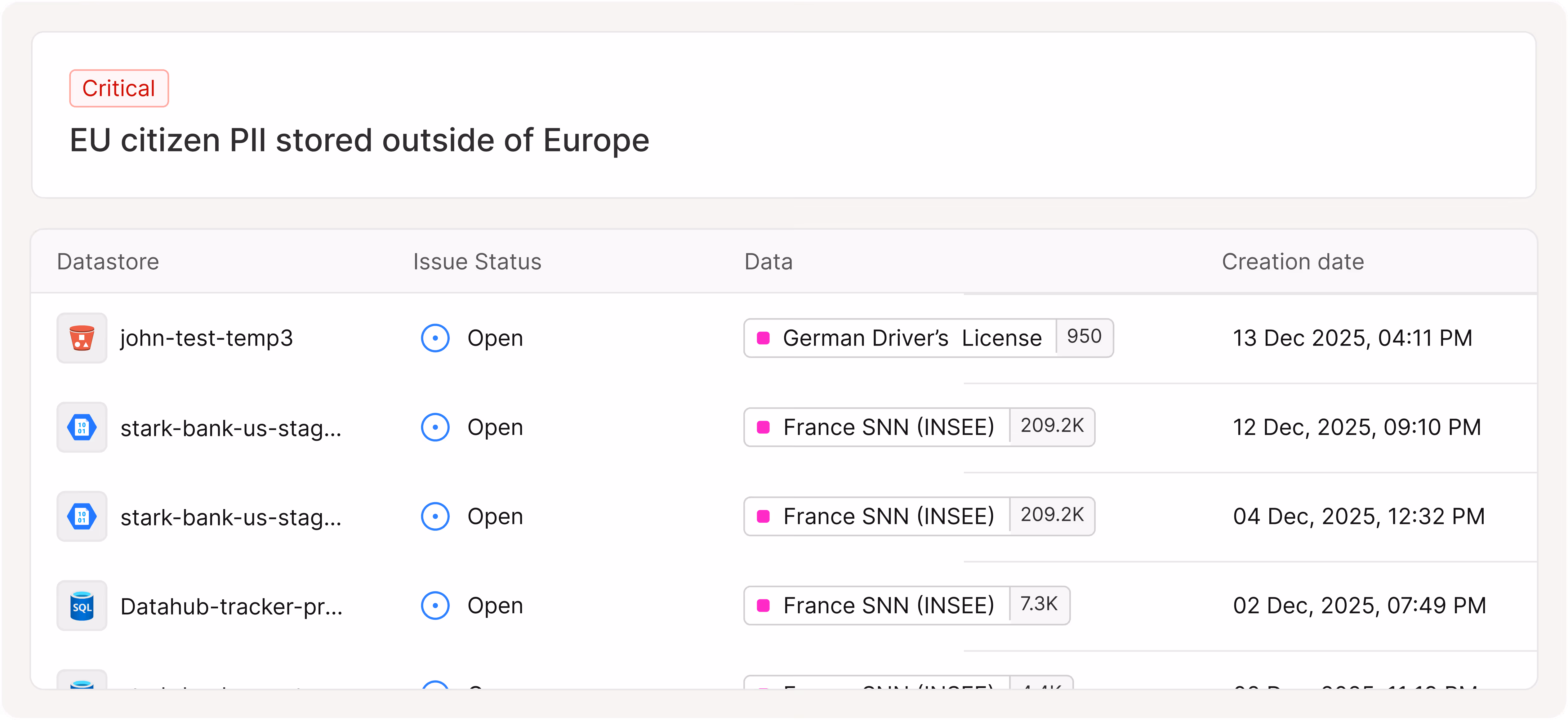Click the Open status icon for john-test-temp3
Image resolution: width=1568 pixels, height=720 pixels.
tap(435, 338)
